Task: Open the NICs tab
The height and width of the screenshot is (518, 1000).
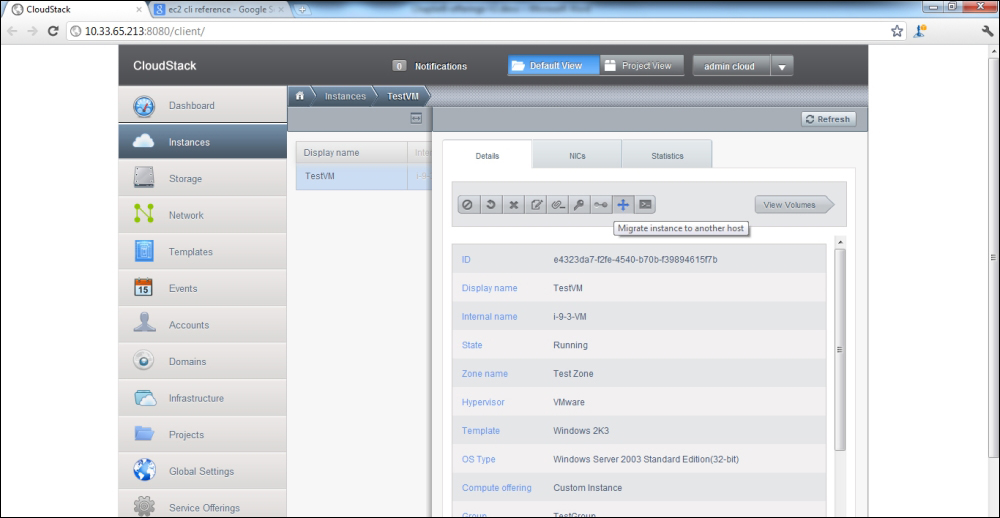Action: [577, 156]
